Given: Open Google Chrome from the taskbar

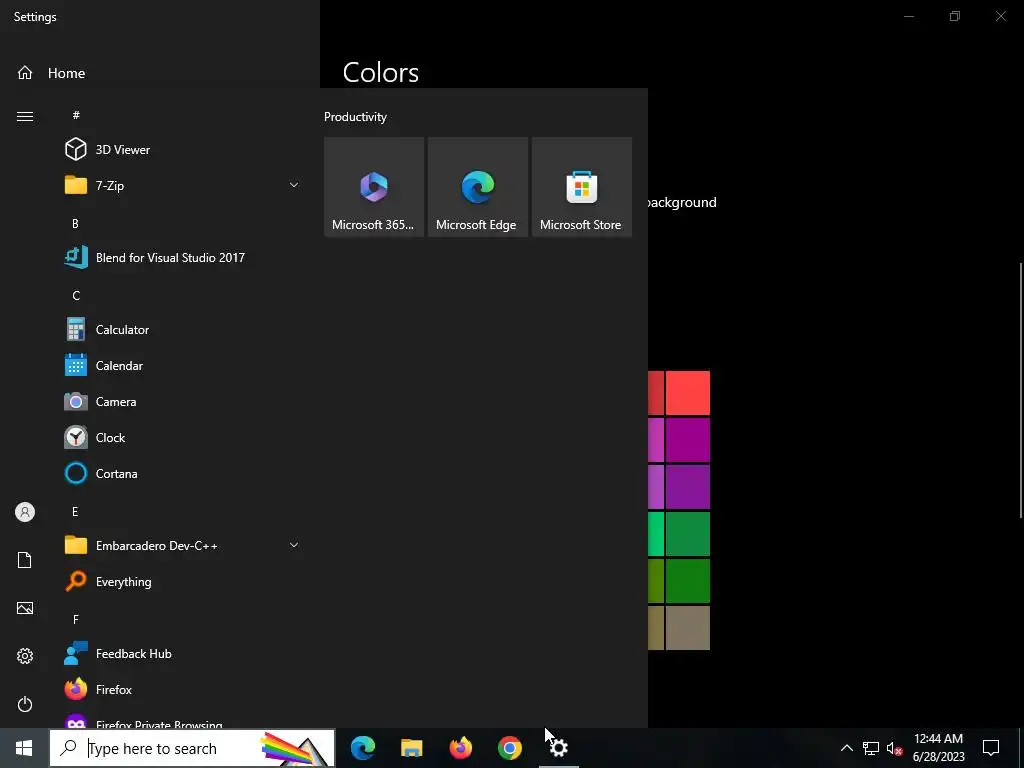Looking at the screenshot, I should (509, 748).
